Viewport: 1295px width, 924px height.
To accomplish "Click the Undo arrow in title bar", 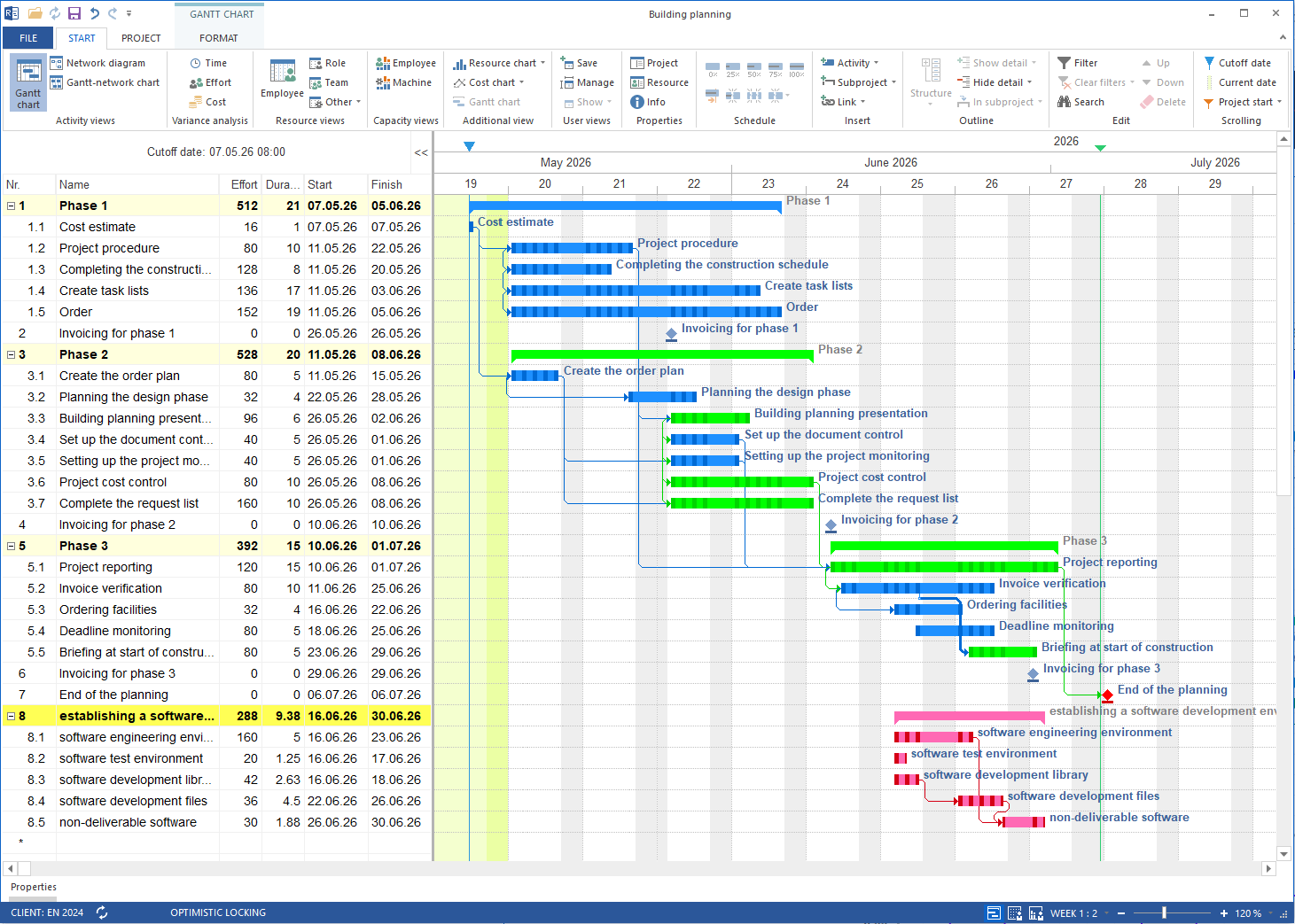I will tap(94, 13).
